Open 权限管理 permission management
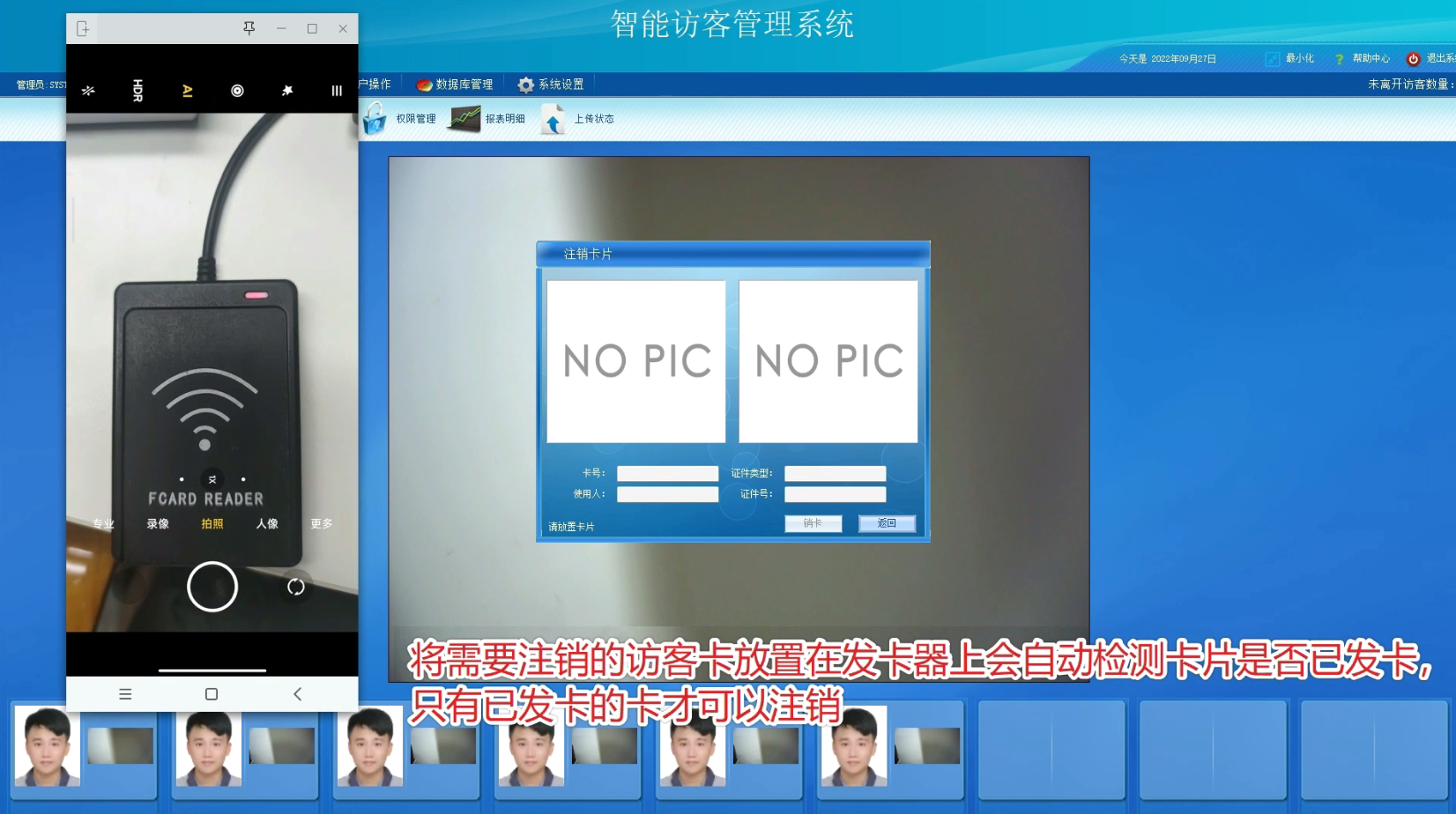This screenshot has height=814, width=1456. [401, 119]
